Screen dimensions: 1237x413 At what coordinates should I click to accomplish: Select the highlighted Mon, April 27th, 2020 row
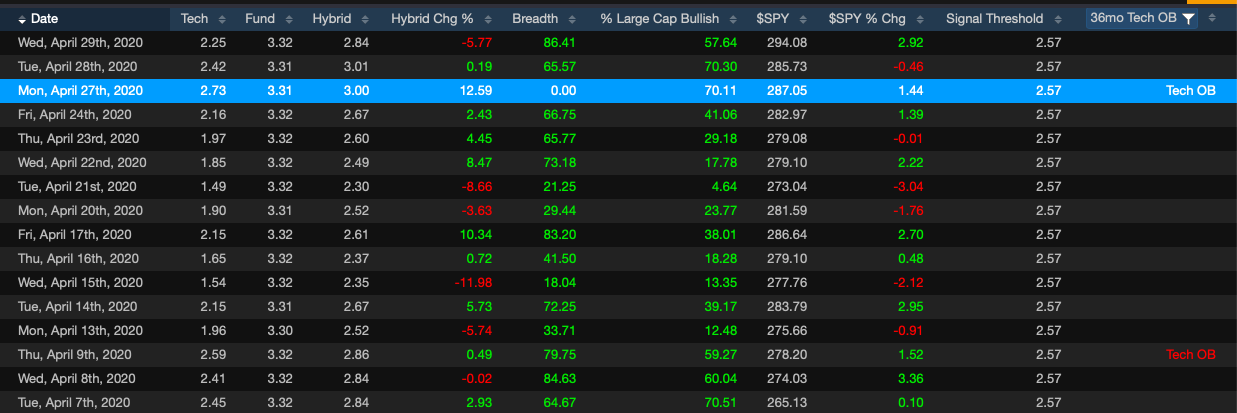point(618,91)
